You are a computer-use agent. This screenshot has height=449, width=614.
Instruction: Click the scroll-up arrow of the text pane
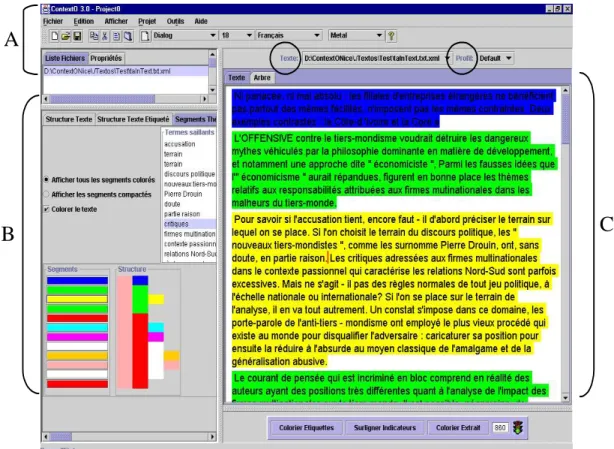[565, 90]
